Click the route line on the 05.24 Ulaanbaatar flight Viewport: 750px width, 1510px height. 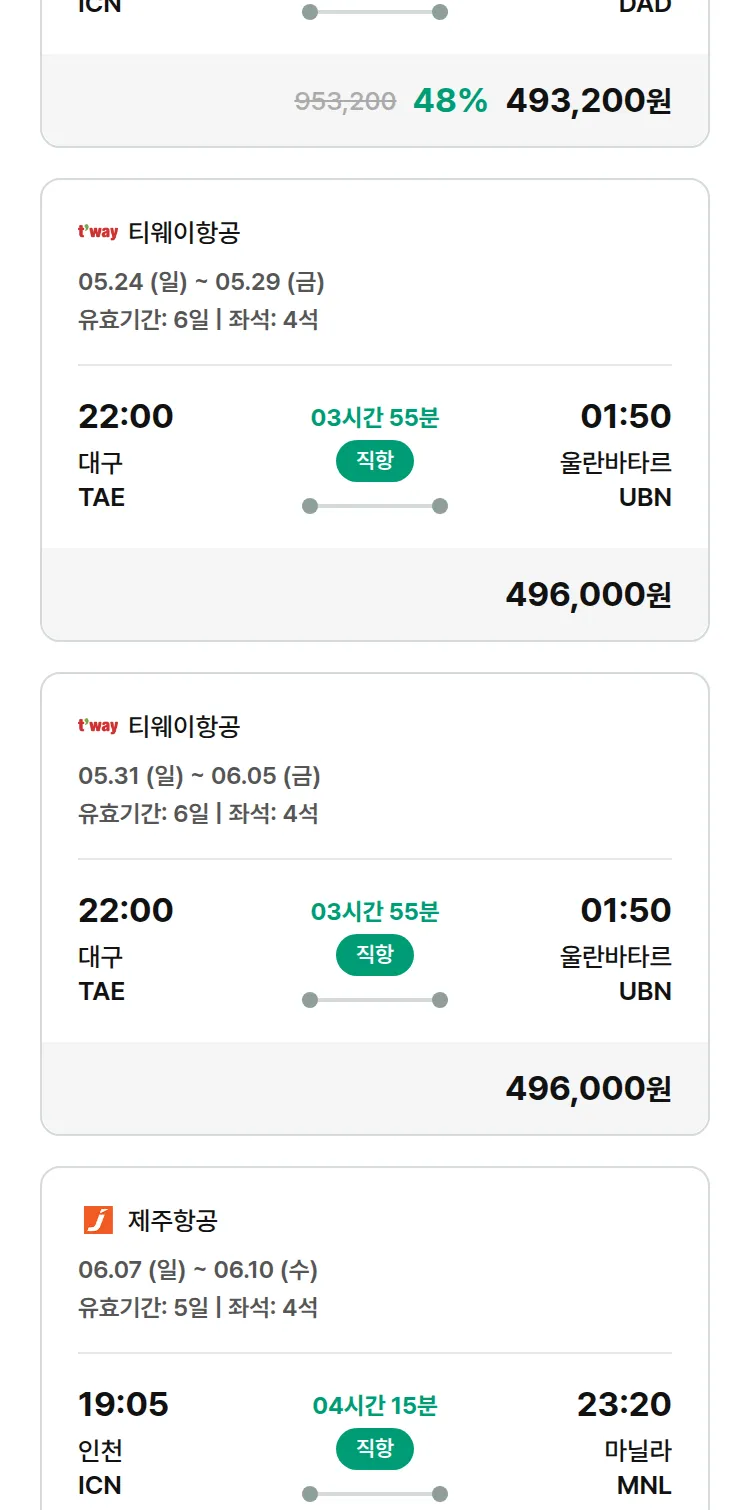pyautogui.click(x=375, y=506)
